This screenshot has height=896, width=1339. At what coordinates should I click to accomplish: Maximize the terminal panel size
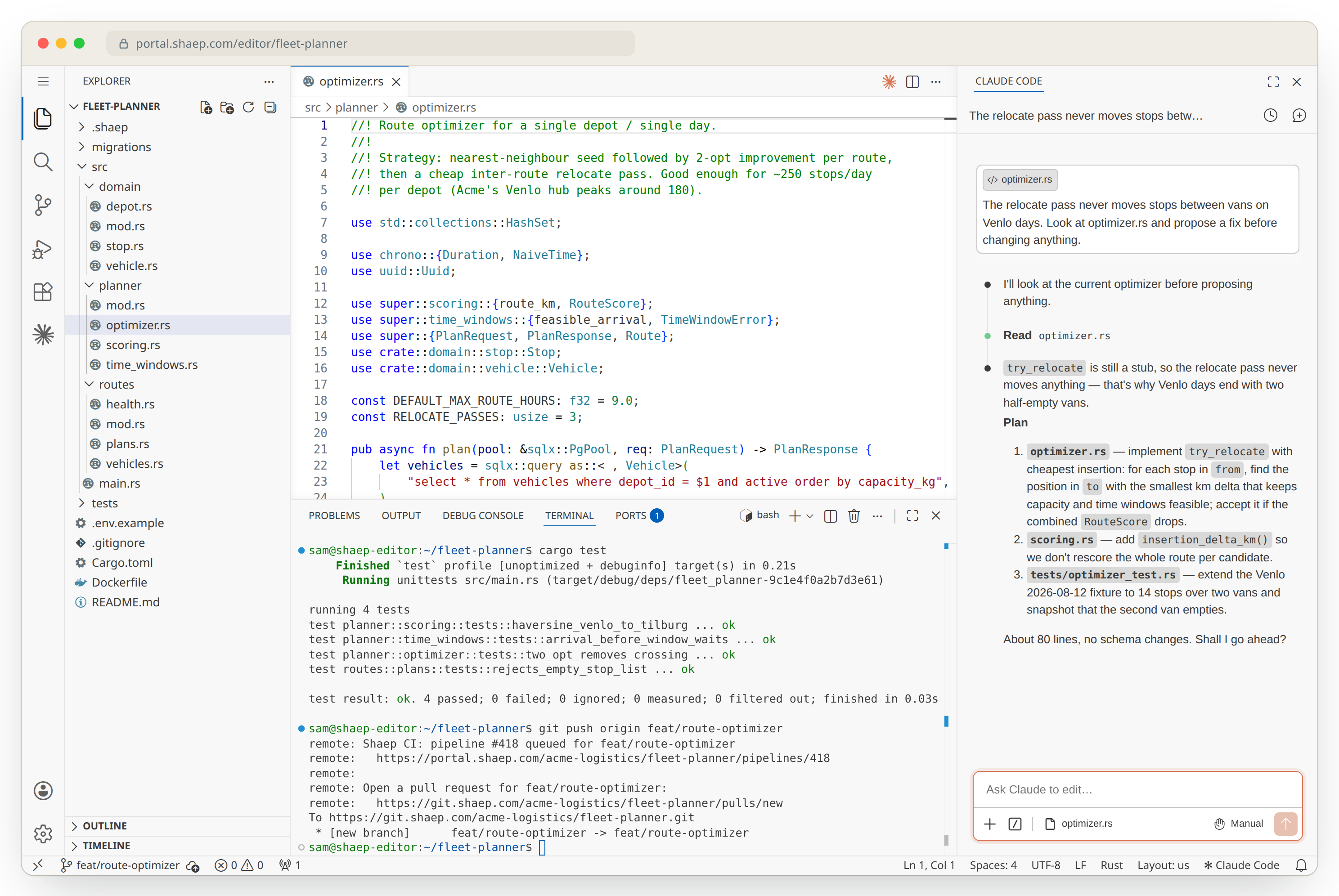(912, 515)
